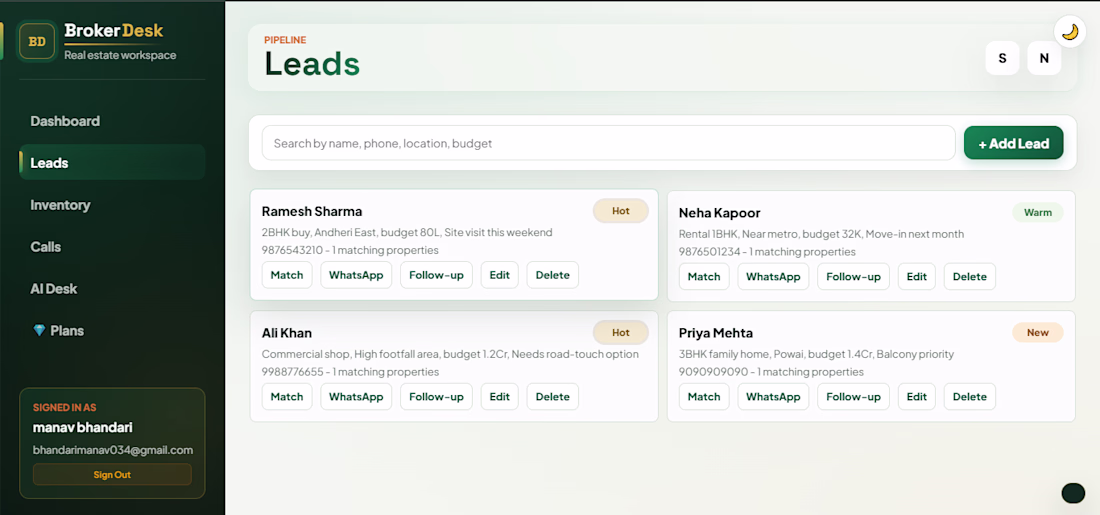1100x515 pixels.
Task: Click the + Add Lead button
Action: pos(1014,143)
